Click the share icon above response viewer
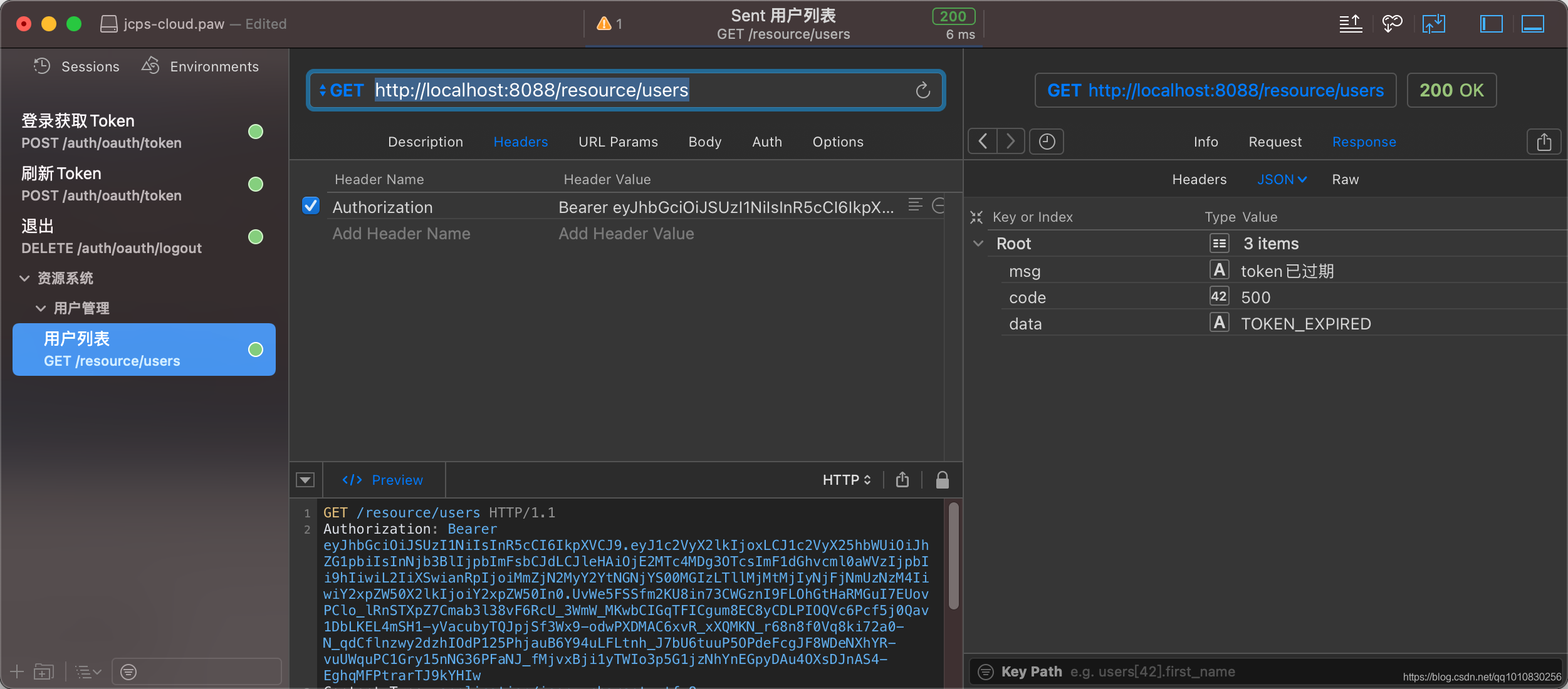Image resolution: width=1568 pixels, height=689 pixels. coord(1544,142)
